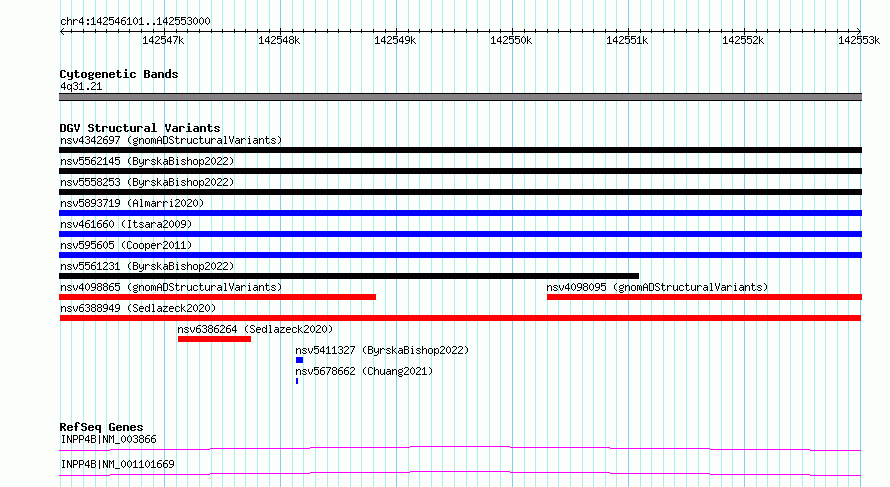Select the small blue block under nsv5411327
This screenshot has width=890, height=487.
pyautogui.click(x=300, y=360)
